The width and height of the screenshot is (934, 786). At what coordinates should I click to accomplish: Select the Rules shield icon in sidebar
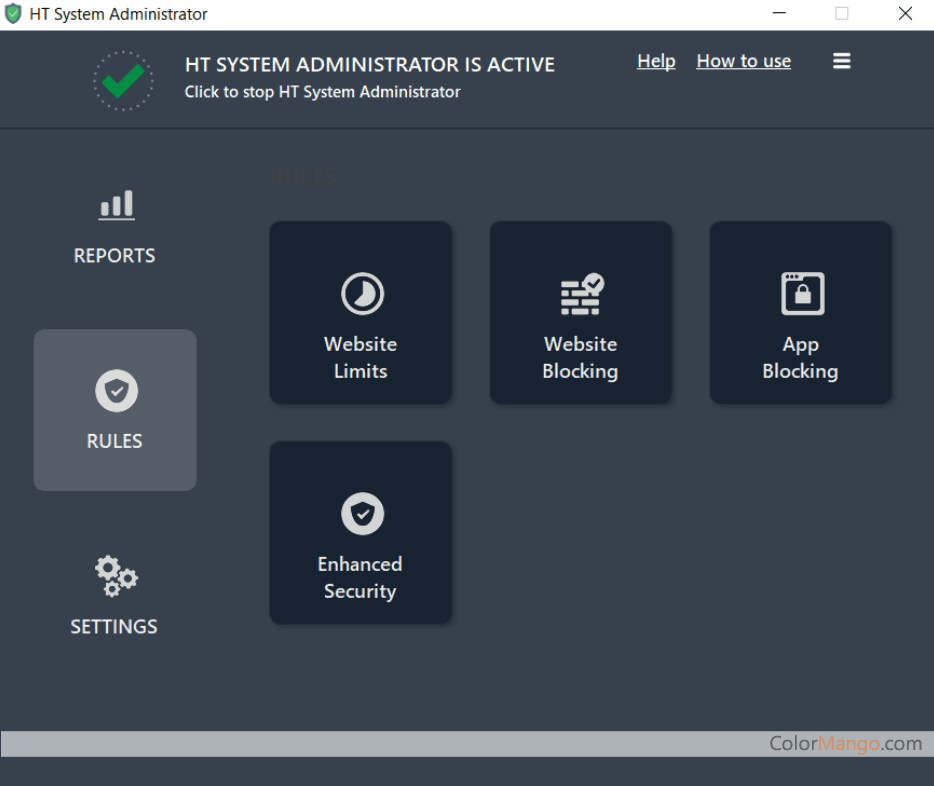114,390
